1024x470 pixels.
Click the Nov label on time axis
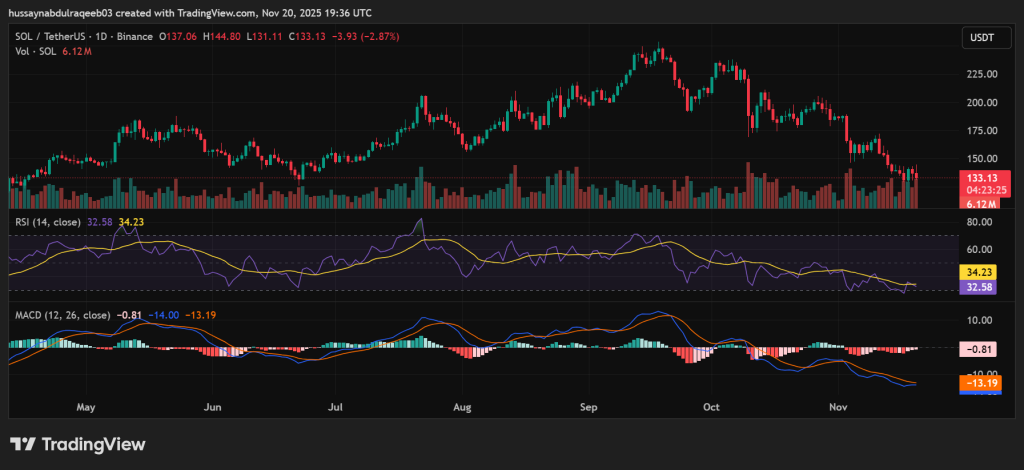click(x=837, y=408)
